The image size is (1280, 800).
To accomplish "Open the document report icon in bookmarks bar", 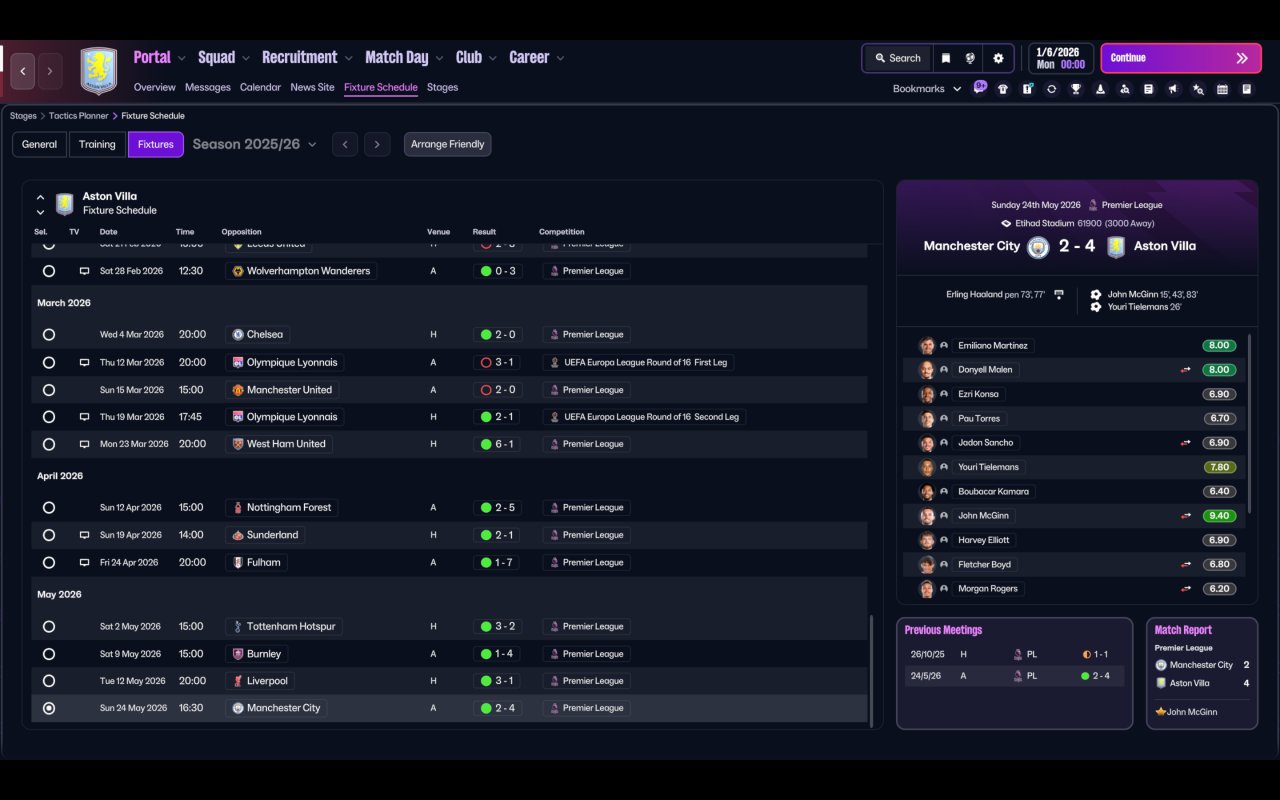I will click(x=1149, y=89).
